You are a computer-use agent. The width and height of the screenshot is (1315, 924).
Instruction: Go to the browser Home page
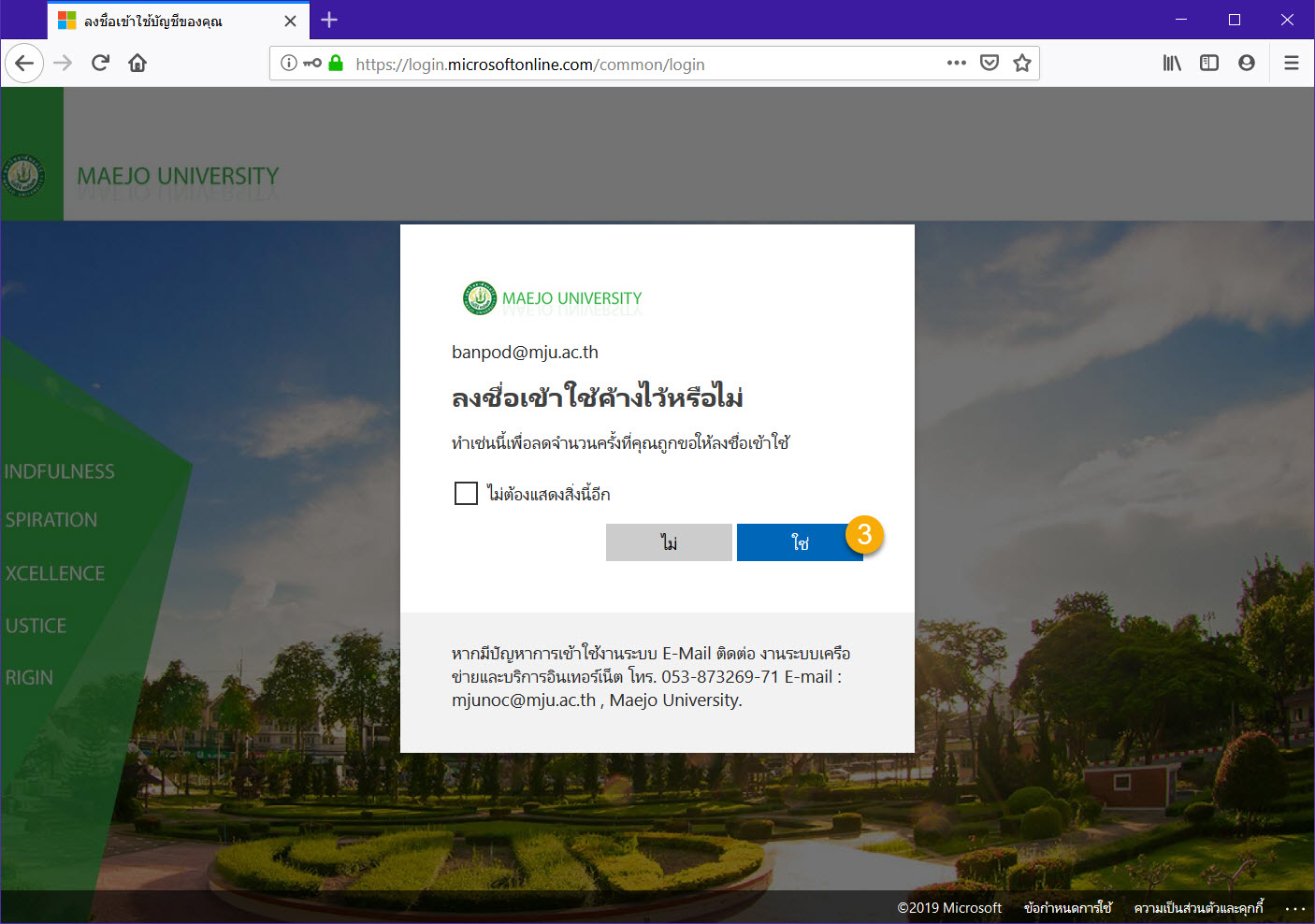click(x=137, y=64)
